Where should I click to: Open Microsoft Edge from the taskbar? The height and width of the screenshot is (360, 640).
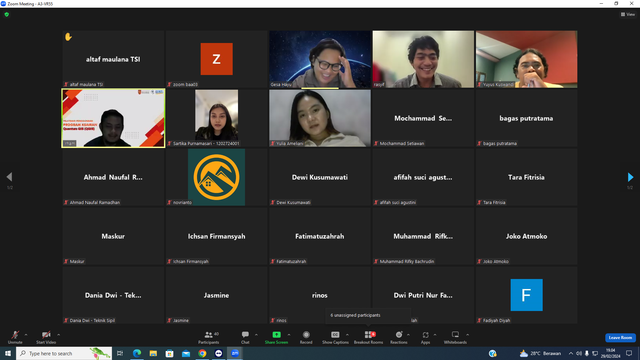click(x=137, y=353)
